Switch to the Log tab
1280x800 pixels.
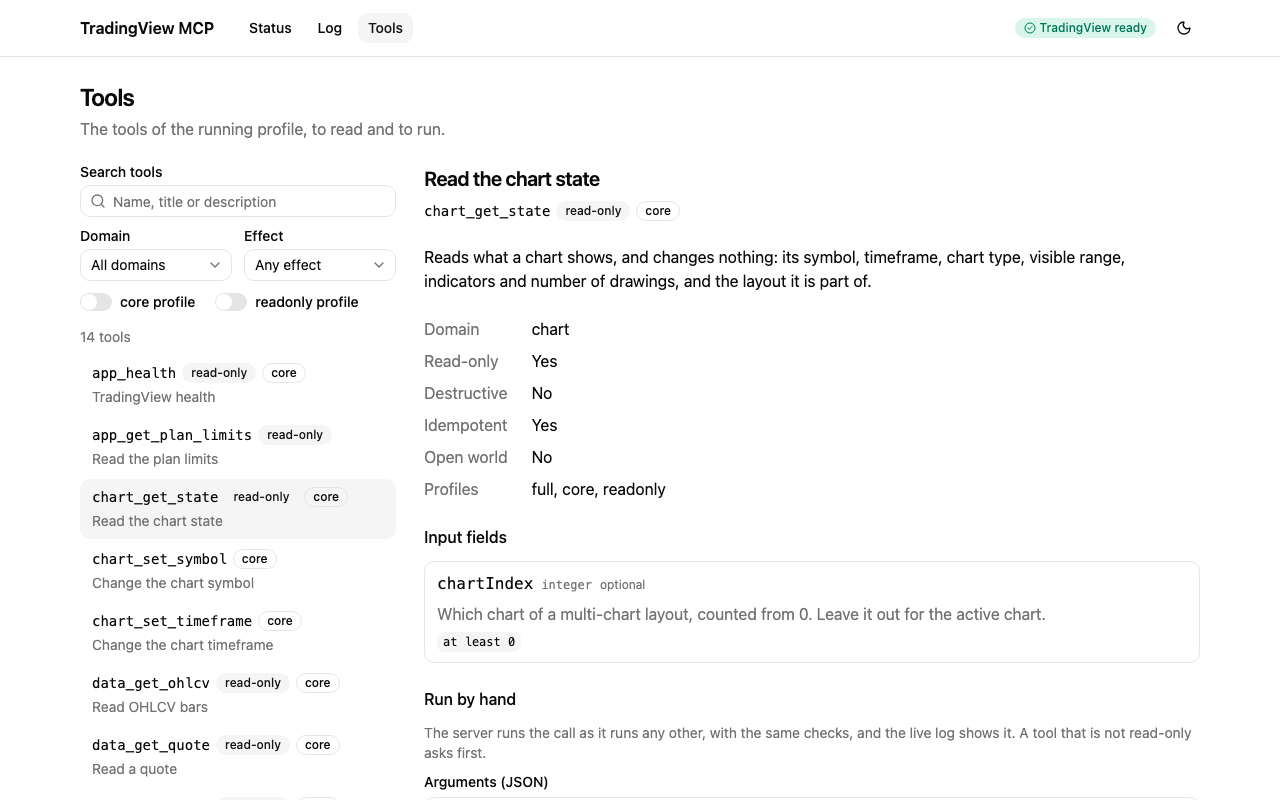tap(330, 28)
